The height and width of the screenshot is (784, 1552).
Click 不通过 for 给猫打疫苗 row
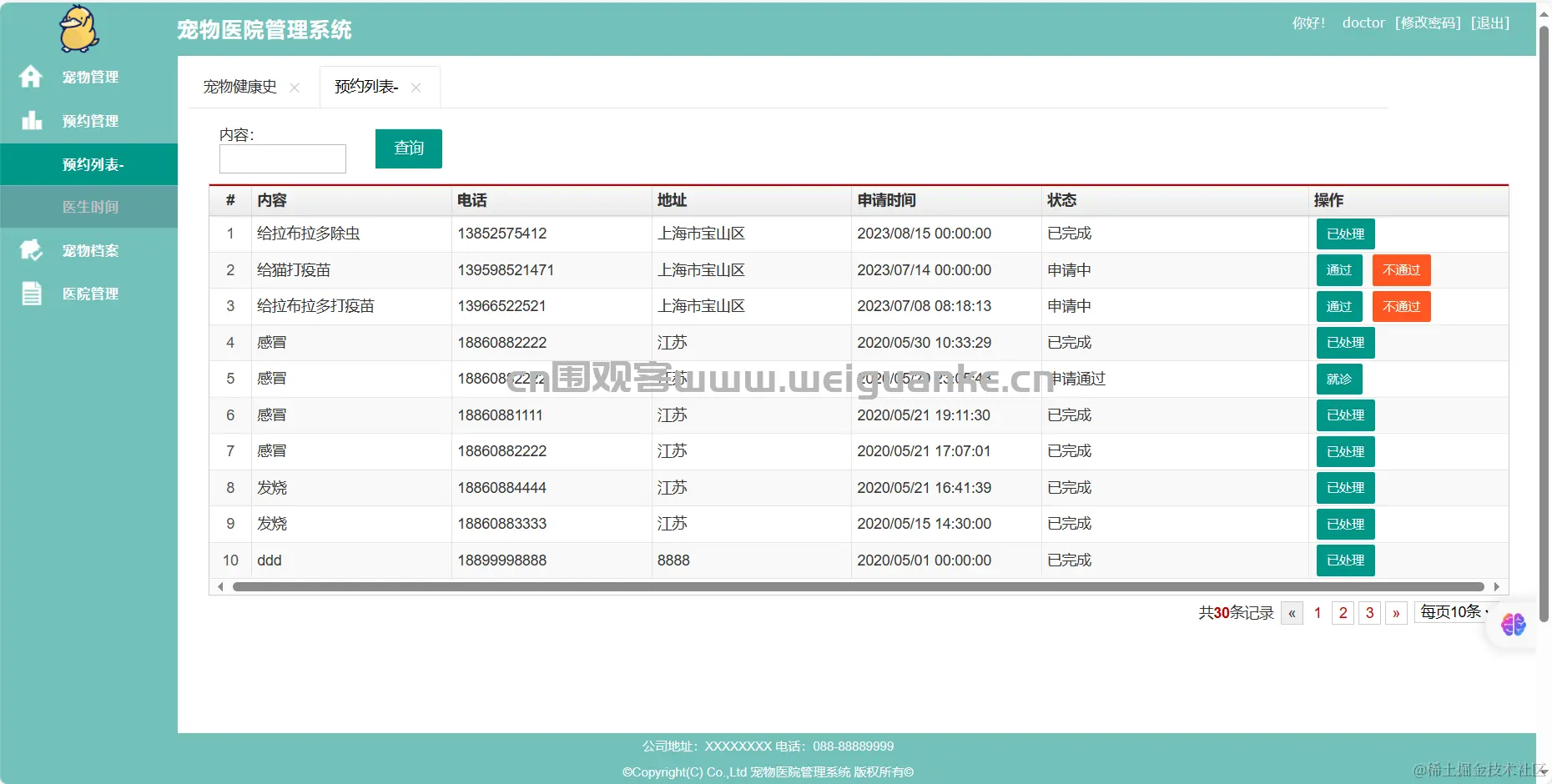(x=1402, y=270)
